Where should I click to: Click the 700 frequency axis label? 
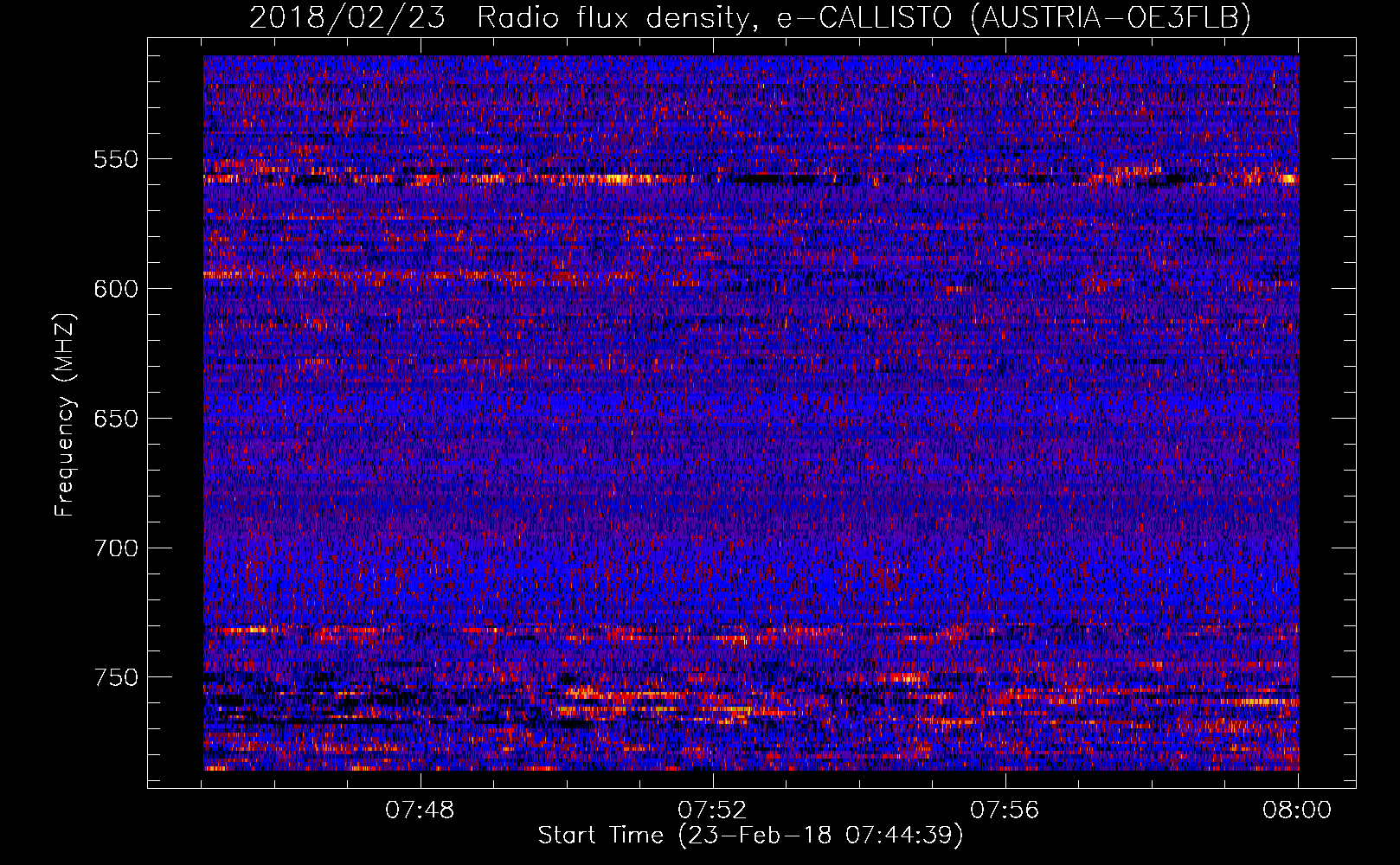coord(116,548)
